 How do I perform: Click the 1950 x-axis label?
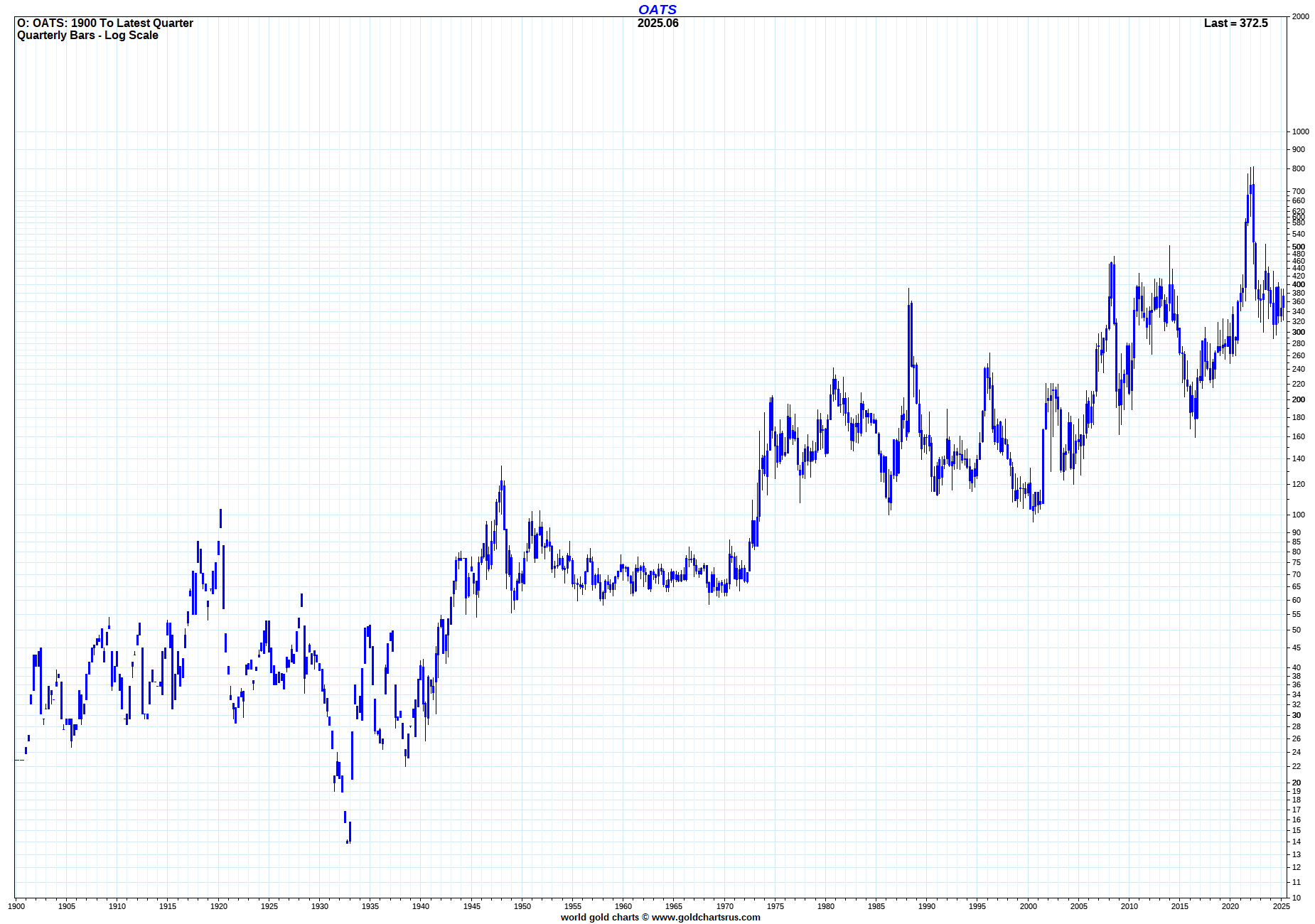click(522, 906)
